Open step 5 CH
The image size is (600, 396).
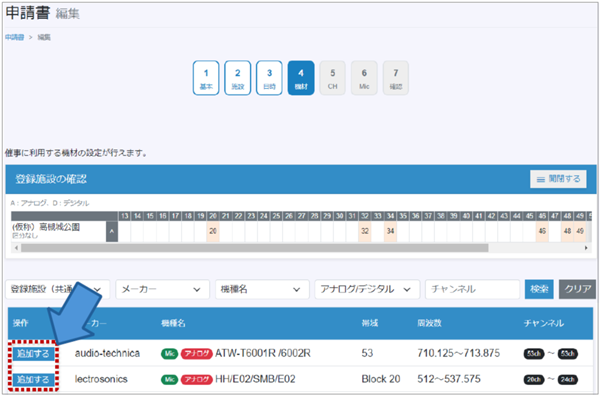point(333,78)
